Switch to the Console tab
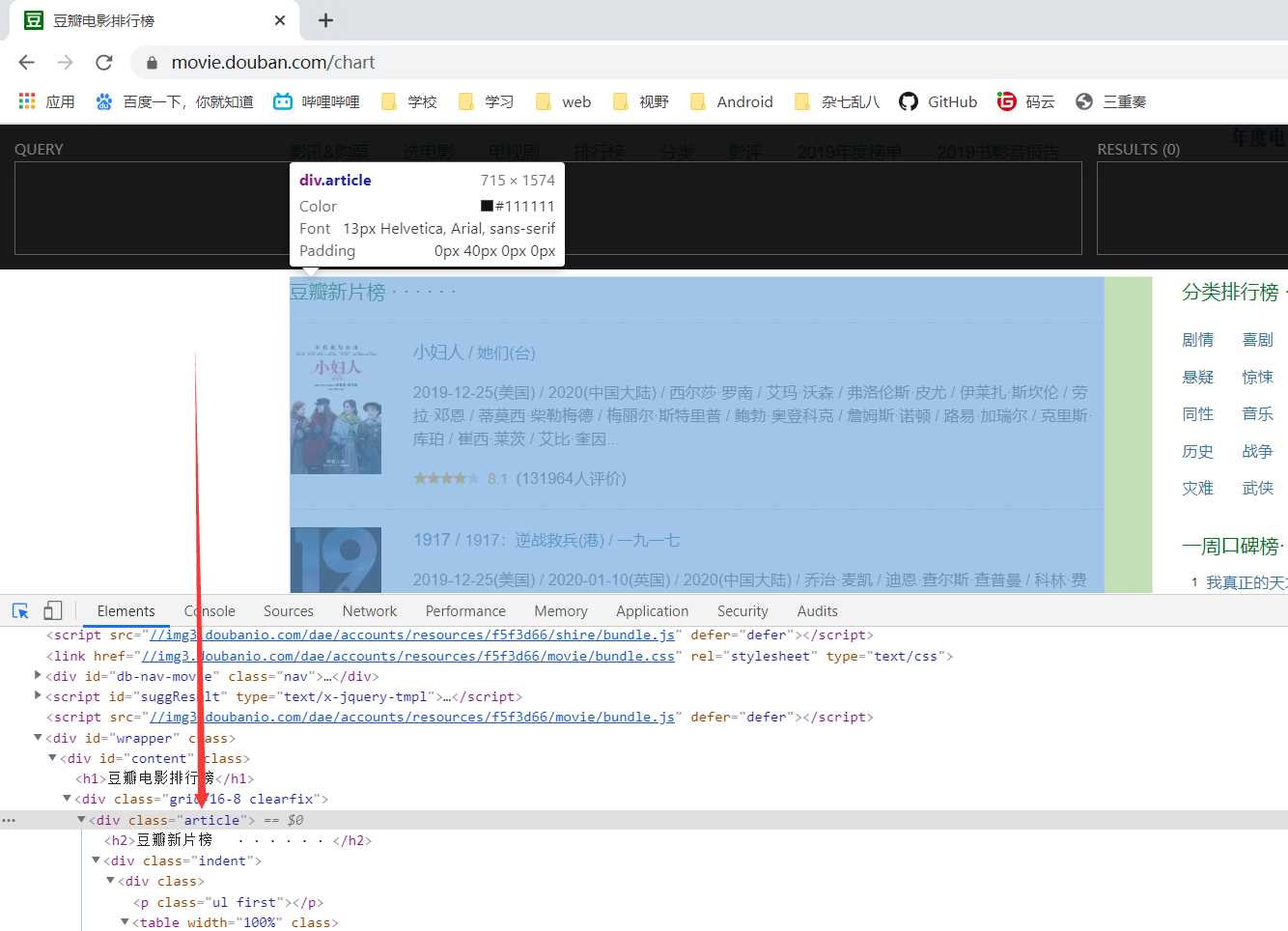The width and height of the screenshot is (1288, 931). pyautogui.click(x=210, y=610)
